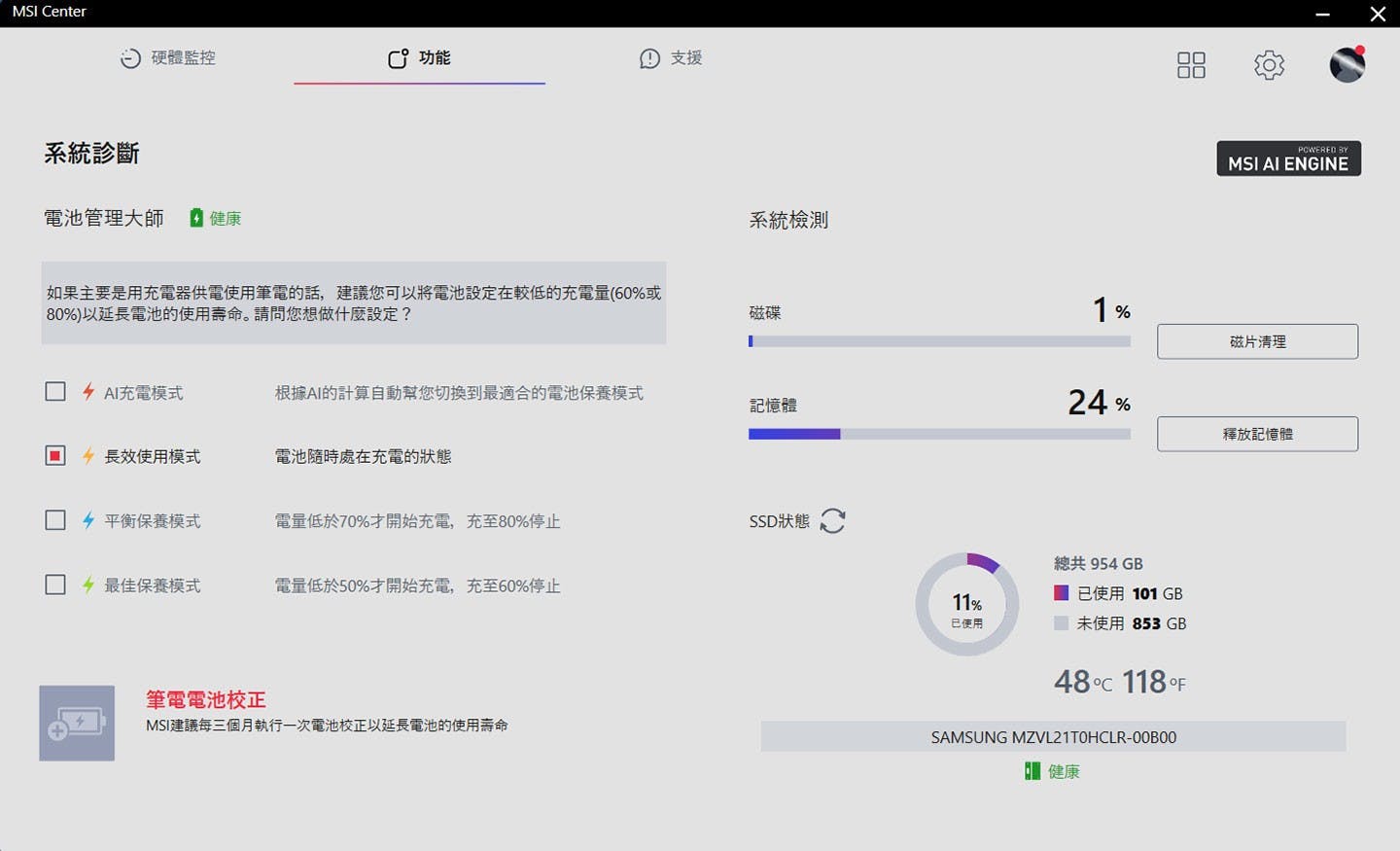Click the memory usage progress bar
The width and height of the screenshot is (1400, 851).
939,434
